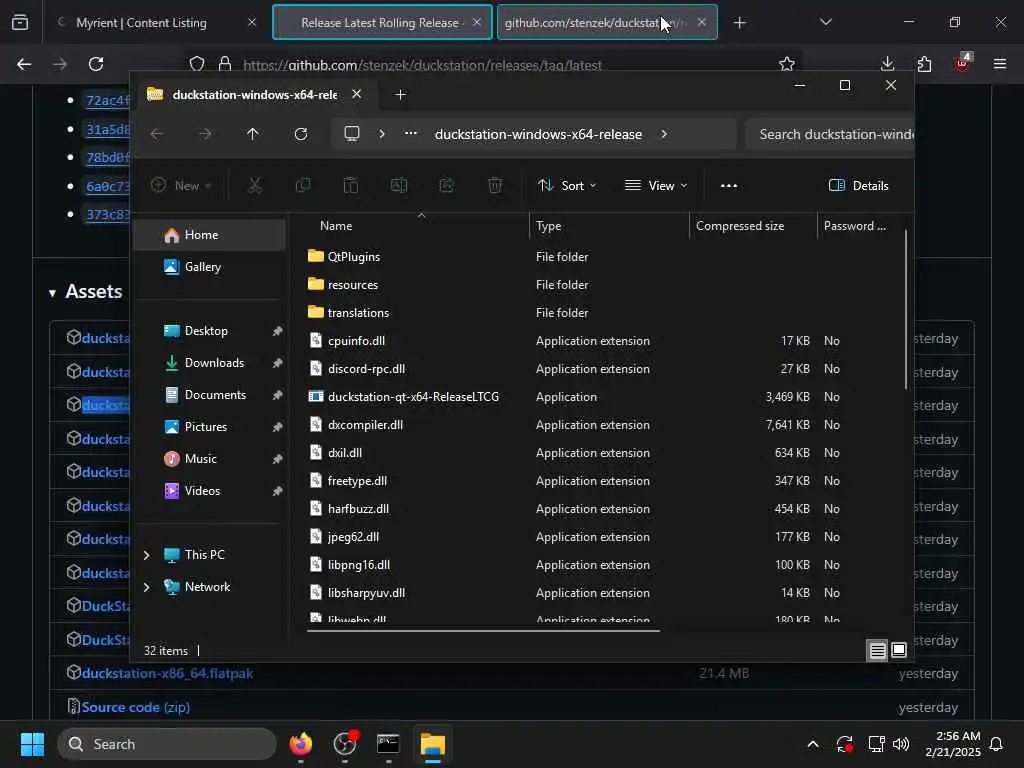Screen dimensions: 1024x768
Task: Click the Rename icon in Explorer toolbar
Action: (x=398, y=185)
